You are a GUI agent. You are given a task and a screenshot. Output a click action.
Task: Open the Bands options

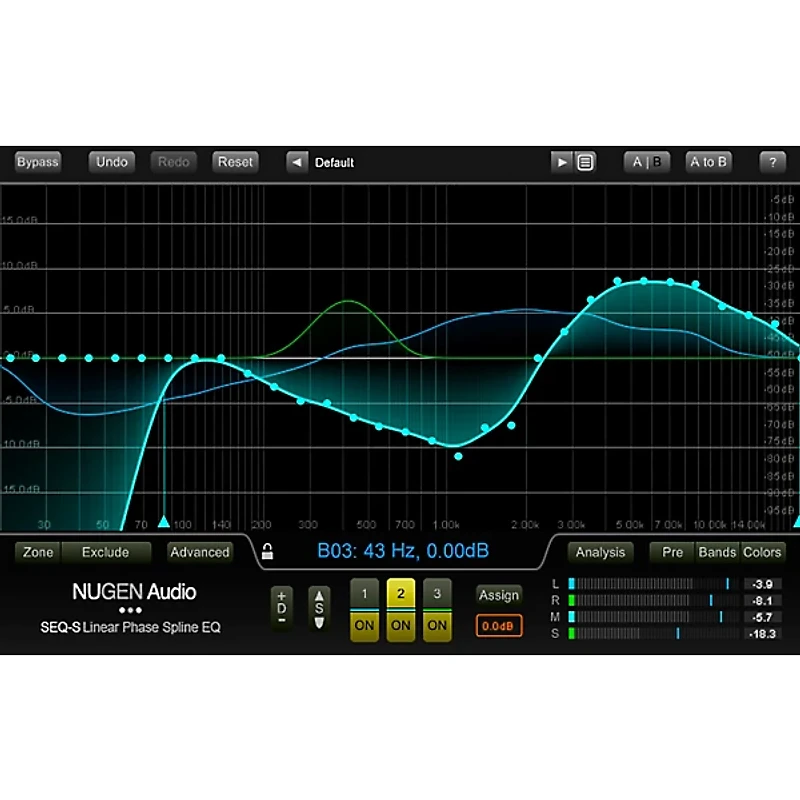pyautogui.click(x=717, y=553)
